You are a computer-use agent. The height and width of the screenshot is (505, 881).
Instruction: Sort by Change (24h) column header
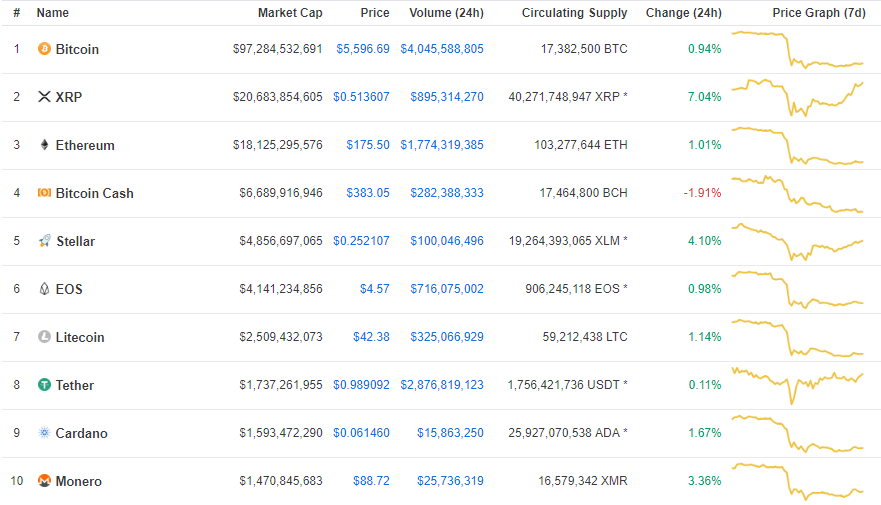[x=683, y=12]
